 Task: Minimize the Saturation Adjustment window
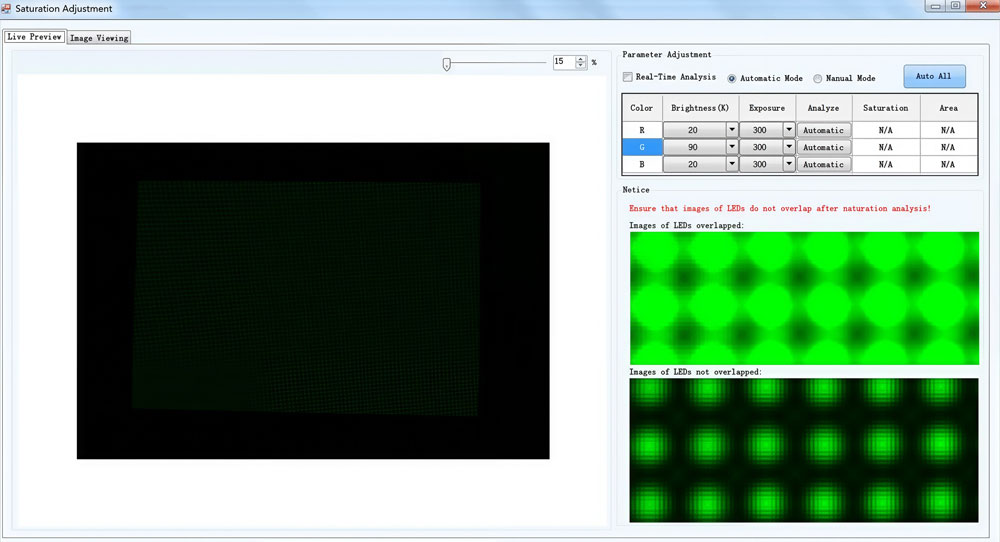(x=936, y=6)
